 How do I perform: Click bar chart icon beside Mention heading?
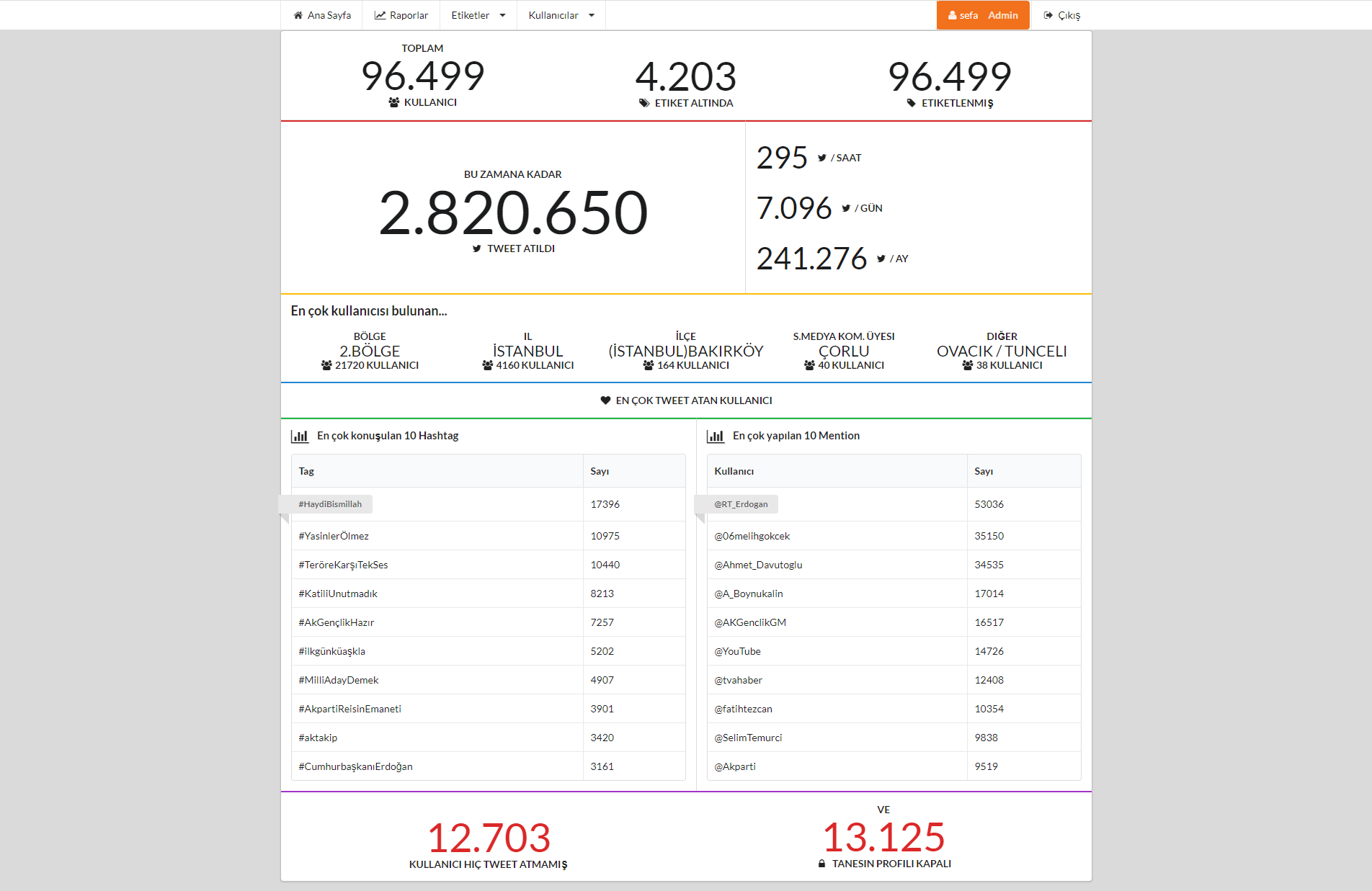tap(716, 436)
